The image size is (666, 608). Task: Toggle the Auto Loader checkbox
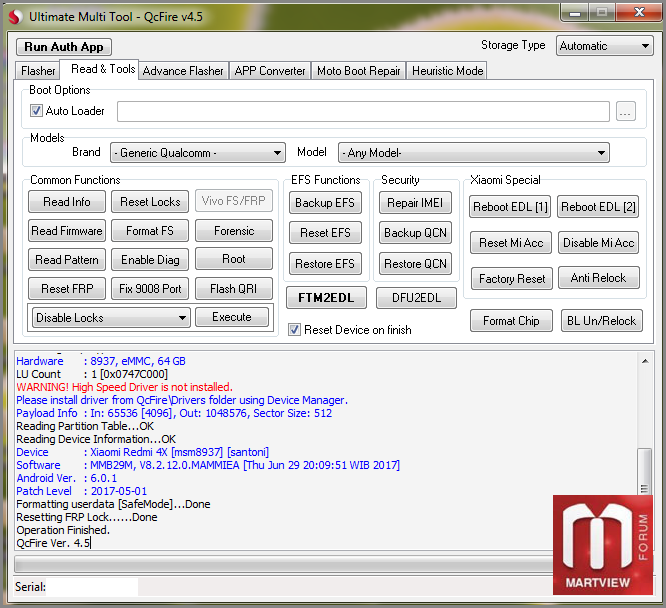36,111
